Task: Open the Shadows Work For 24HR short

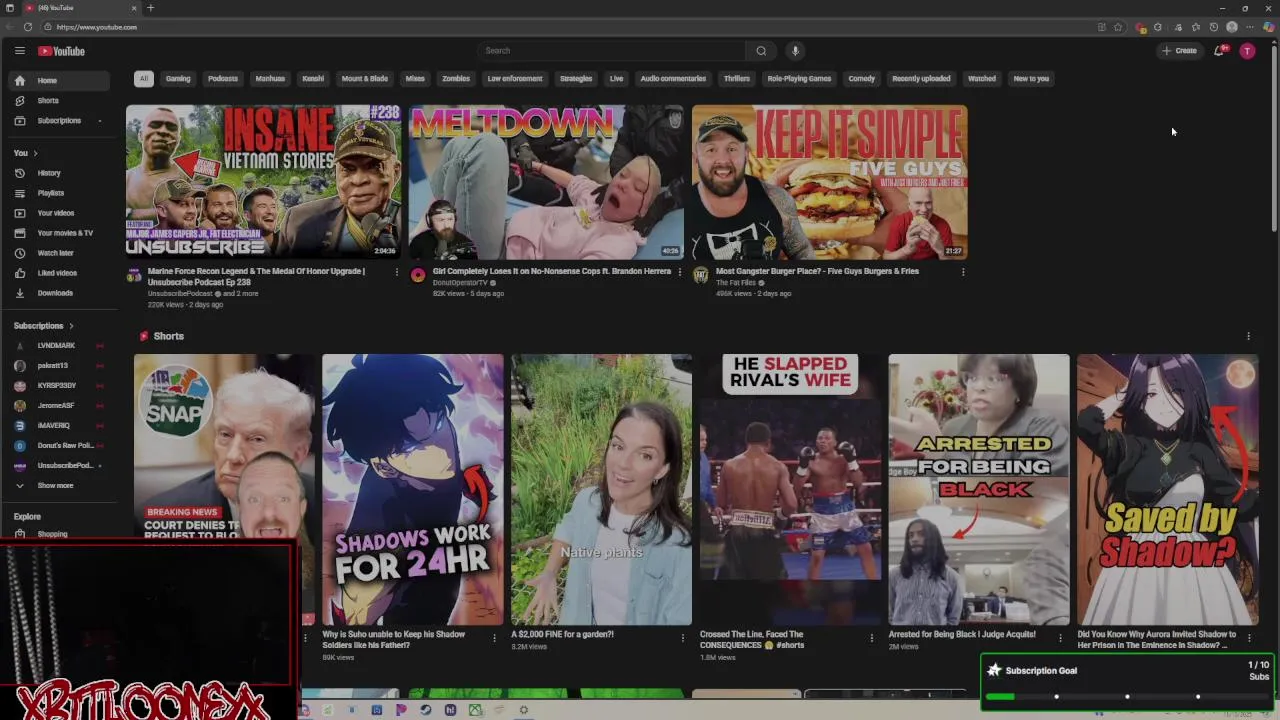Action: (x=413, y=490)
